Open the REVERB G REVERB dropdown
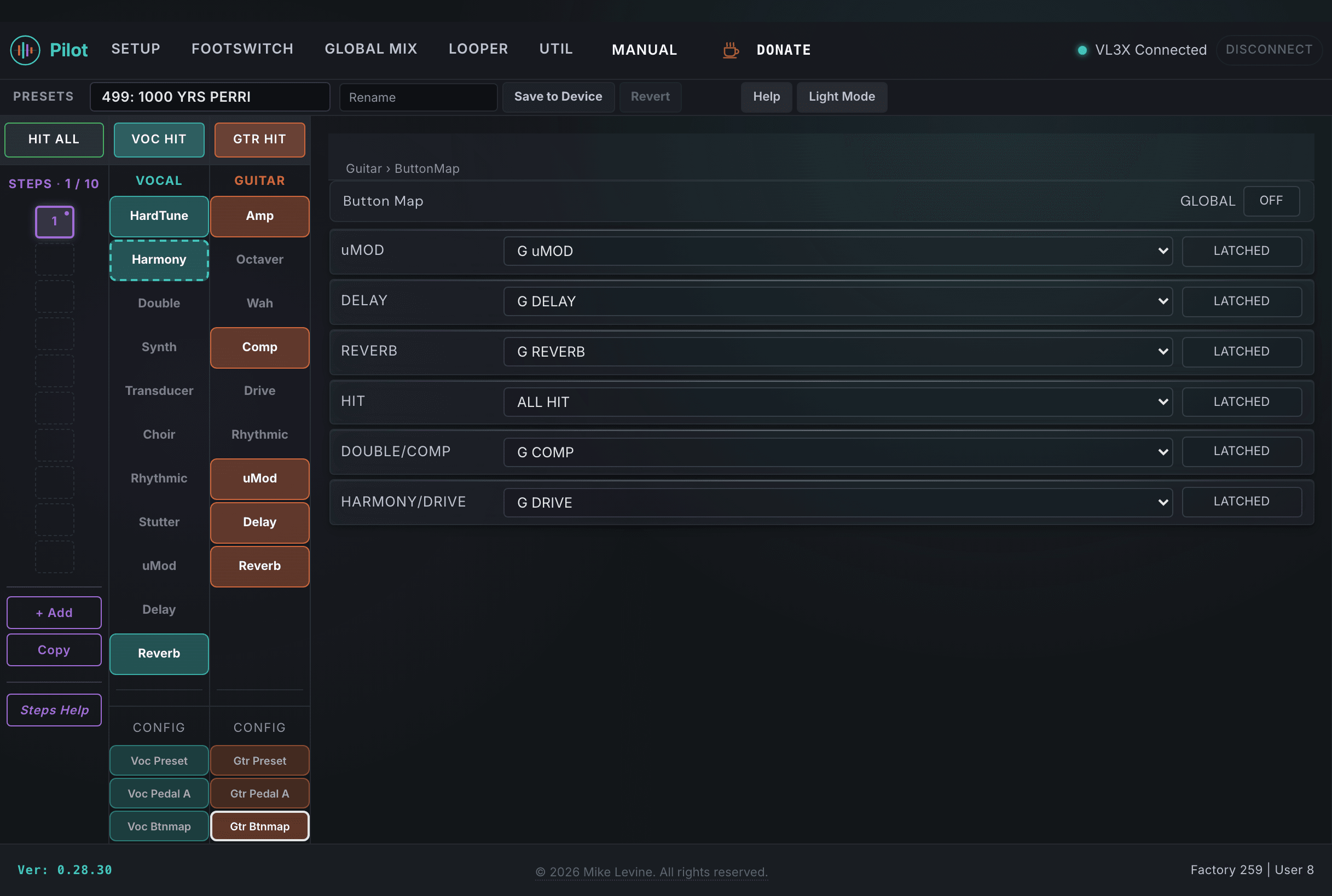This screenshot has height=896, width=1332. [837, 352]
